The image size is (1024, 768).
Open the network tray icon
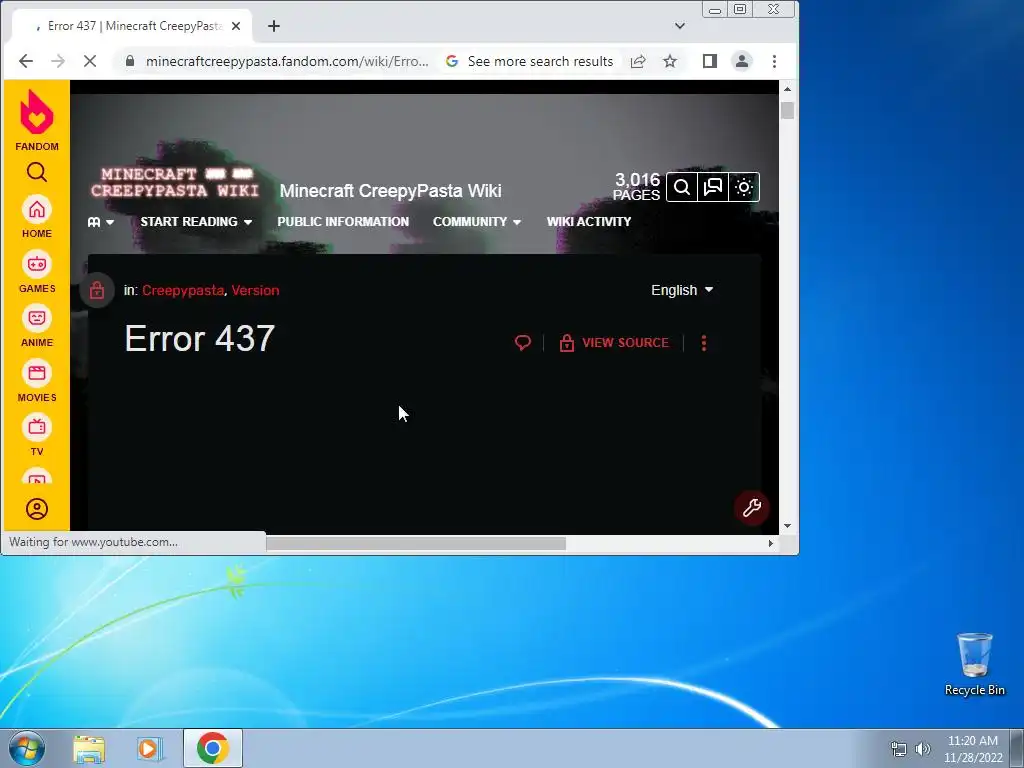pos(899,749)
